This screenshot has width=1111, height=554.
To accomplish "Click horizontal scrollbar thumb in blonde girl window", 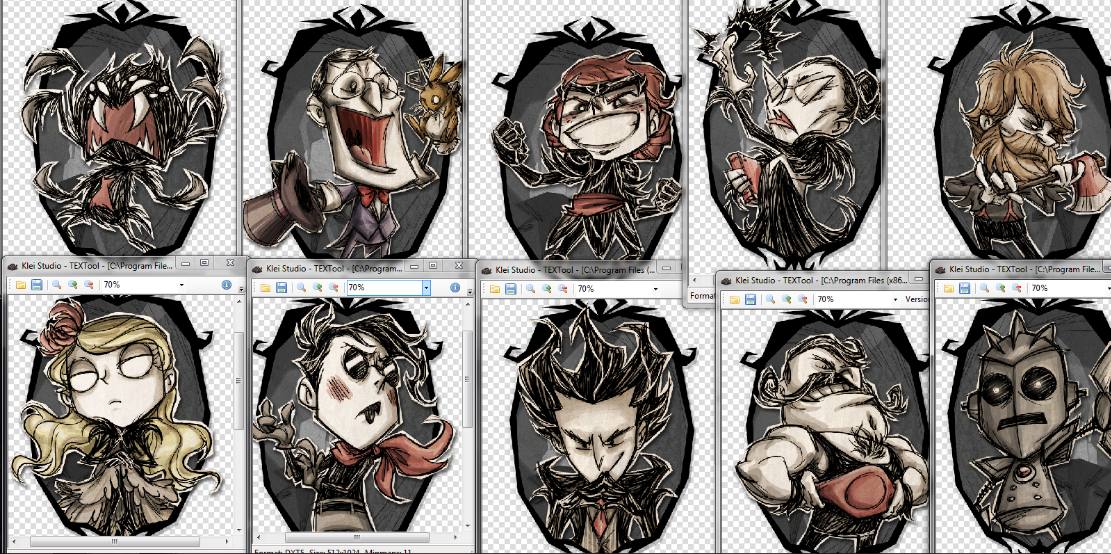I will click(x=115, y=541).
